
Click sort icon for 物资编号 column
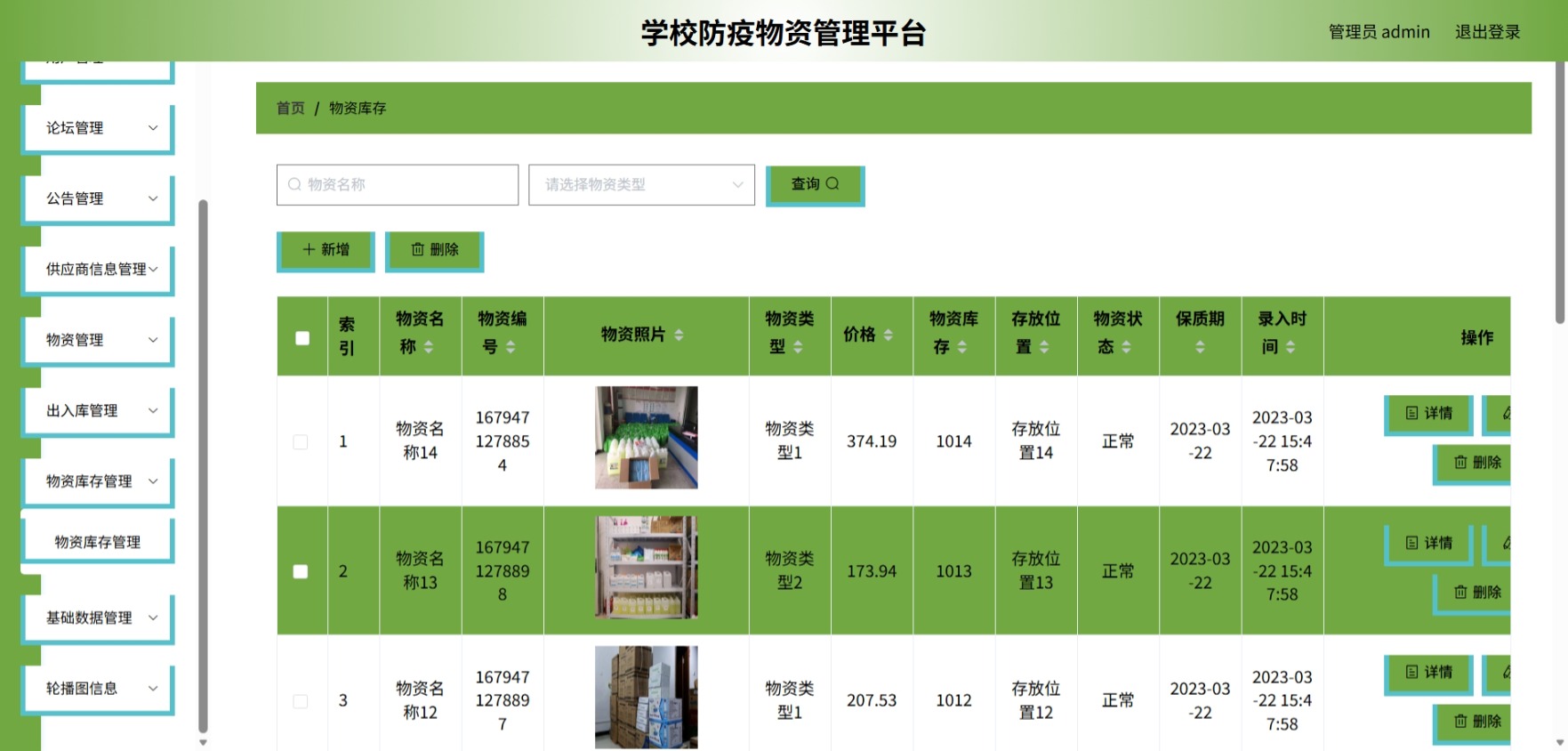(x=511, y=347)
